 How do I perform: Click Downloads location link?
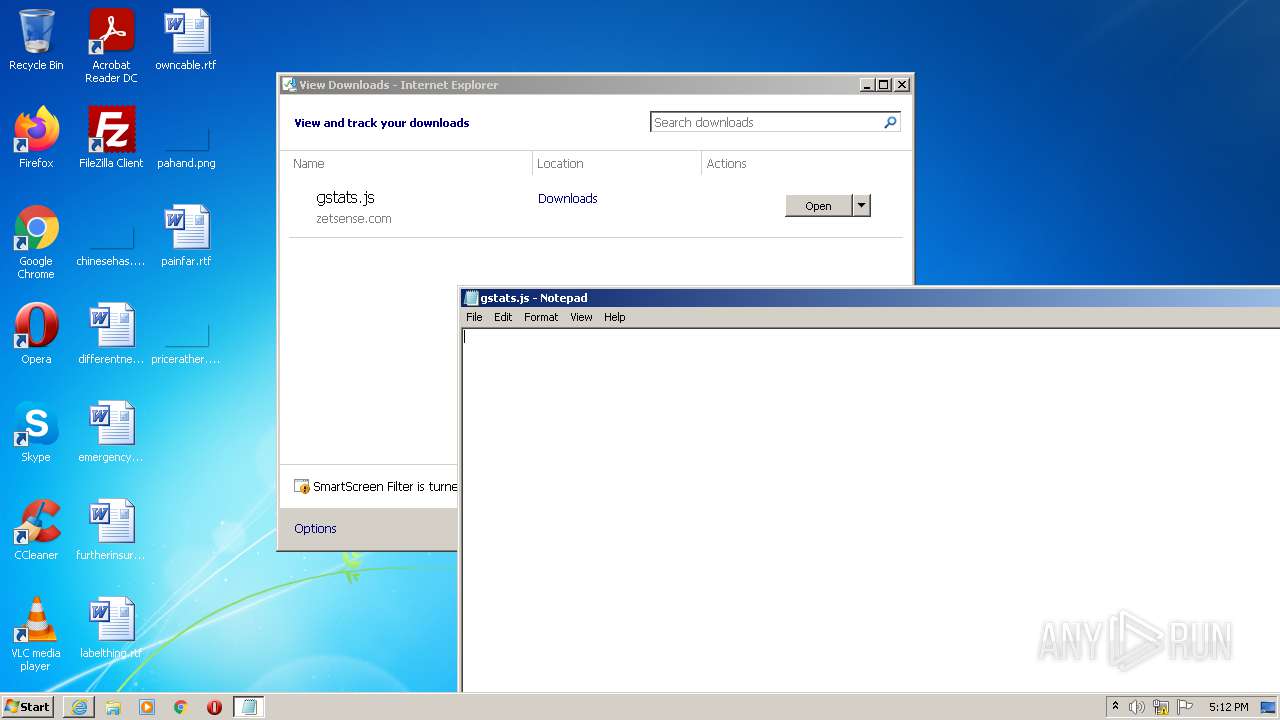[567, 199]
